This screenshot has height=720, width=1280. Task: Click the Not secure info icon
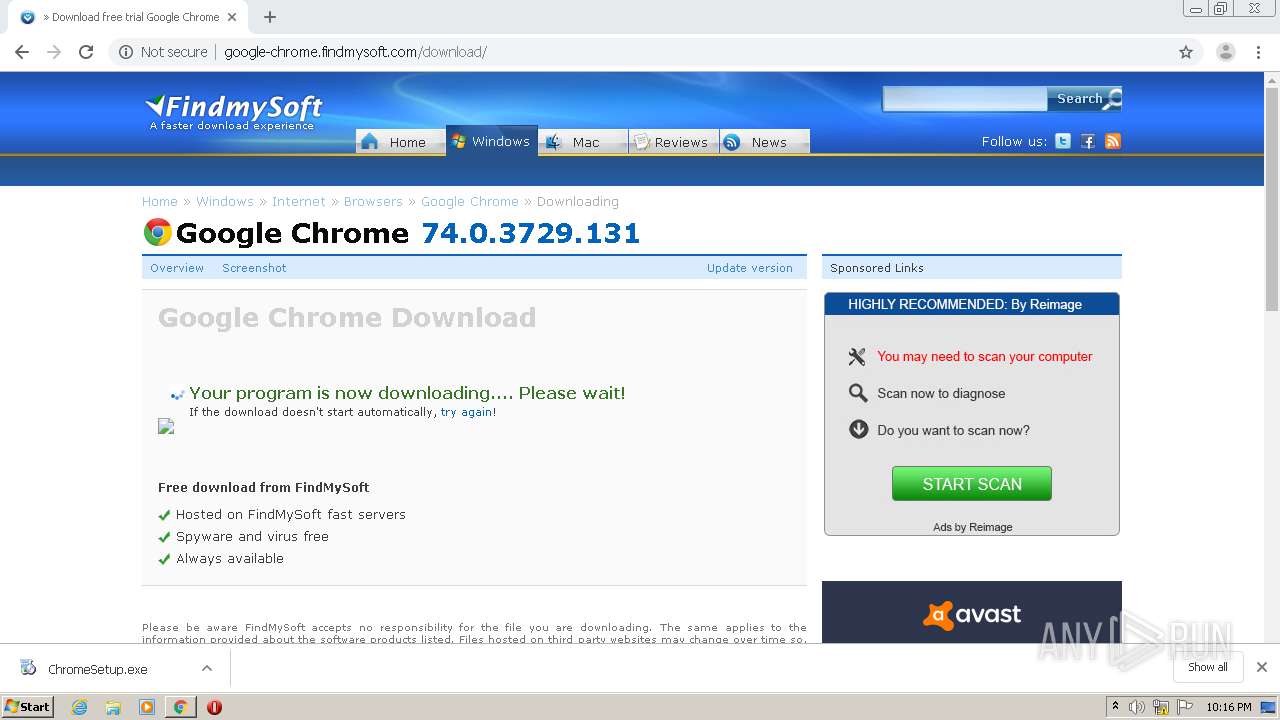point(126,52)
